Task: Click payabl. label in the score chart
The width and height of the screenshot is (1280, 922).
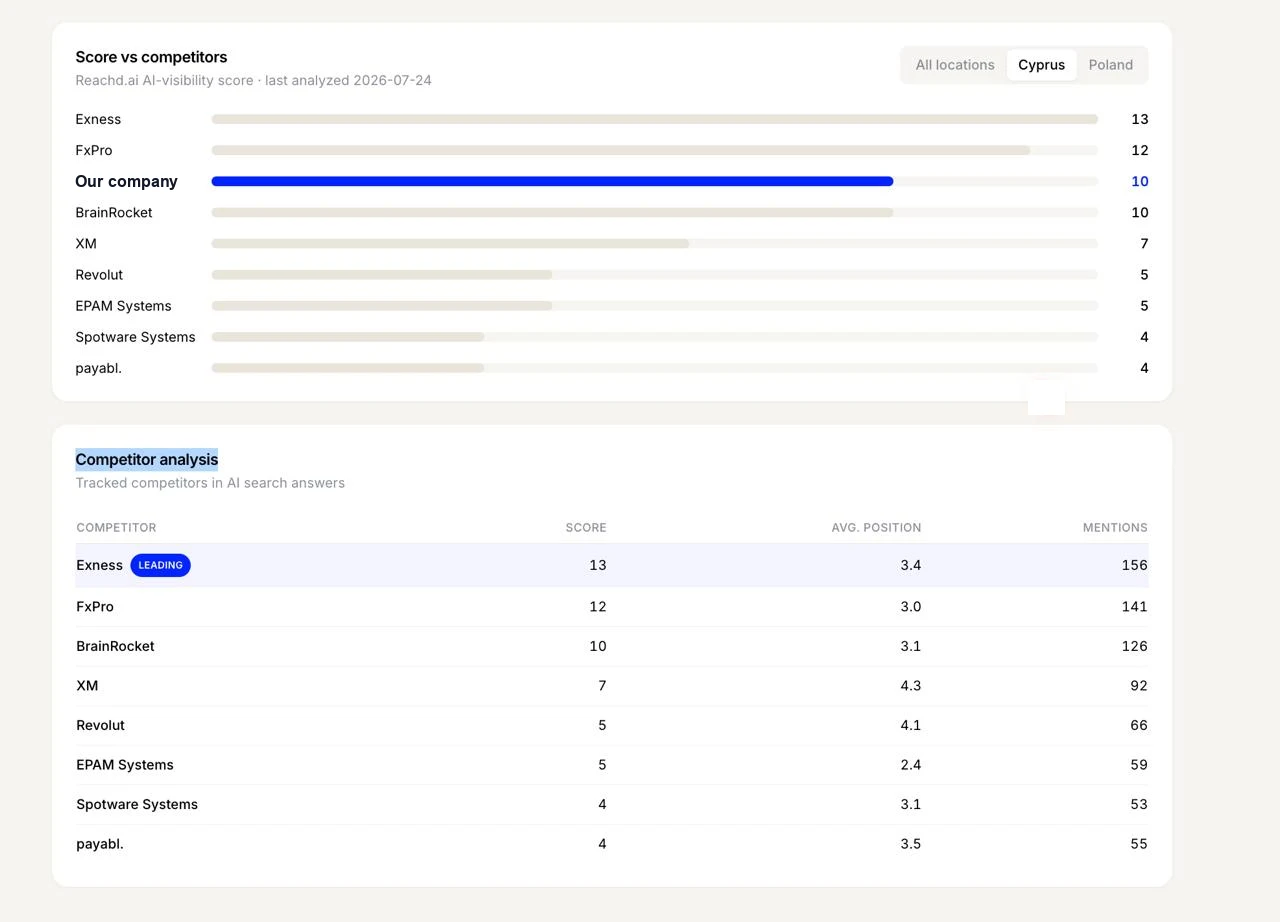Action: click(x=98, y=368)
